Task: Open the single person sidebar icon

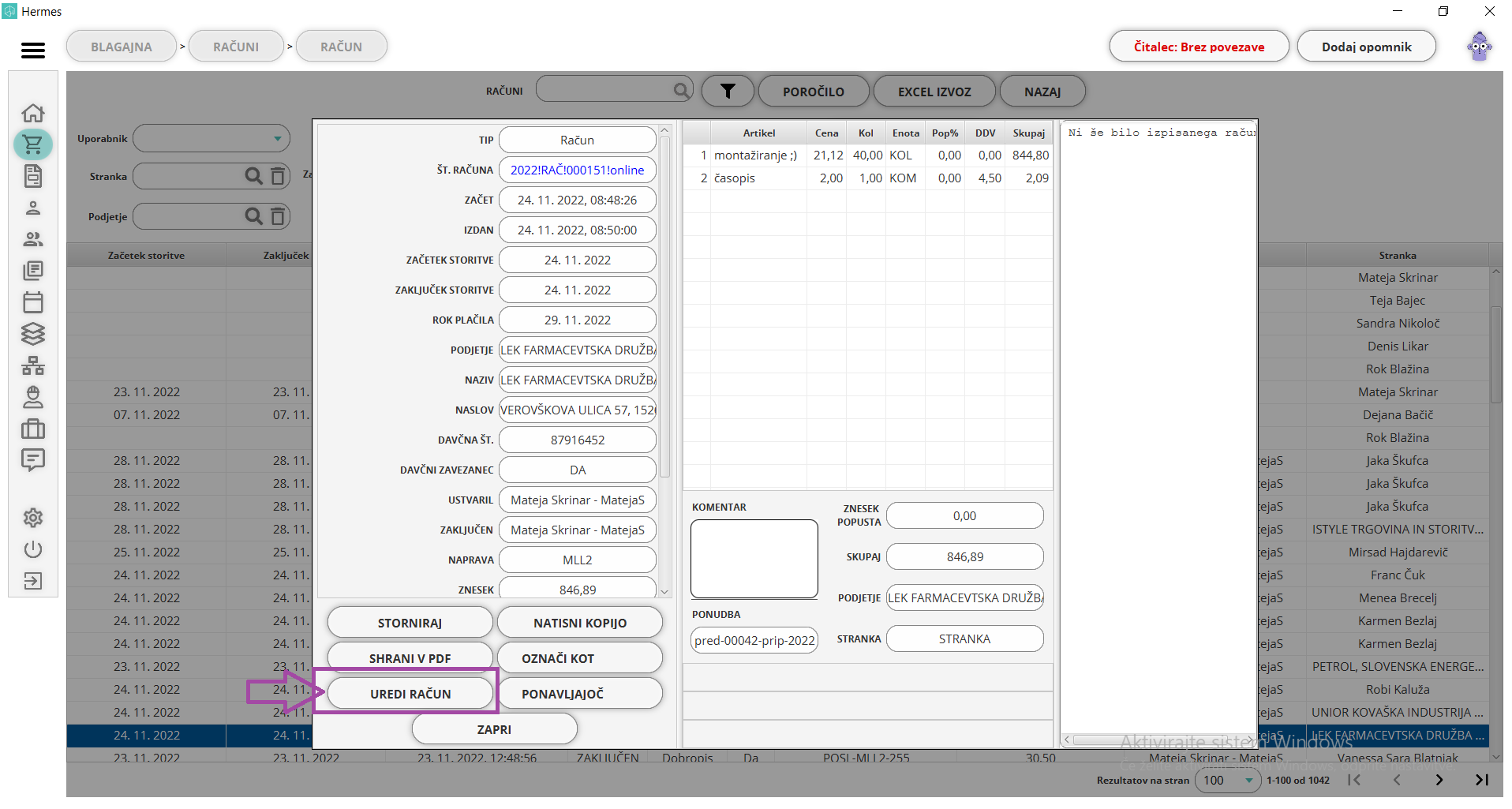Action: pos(33,208)
